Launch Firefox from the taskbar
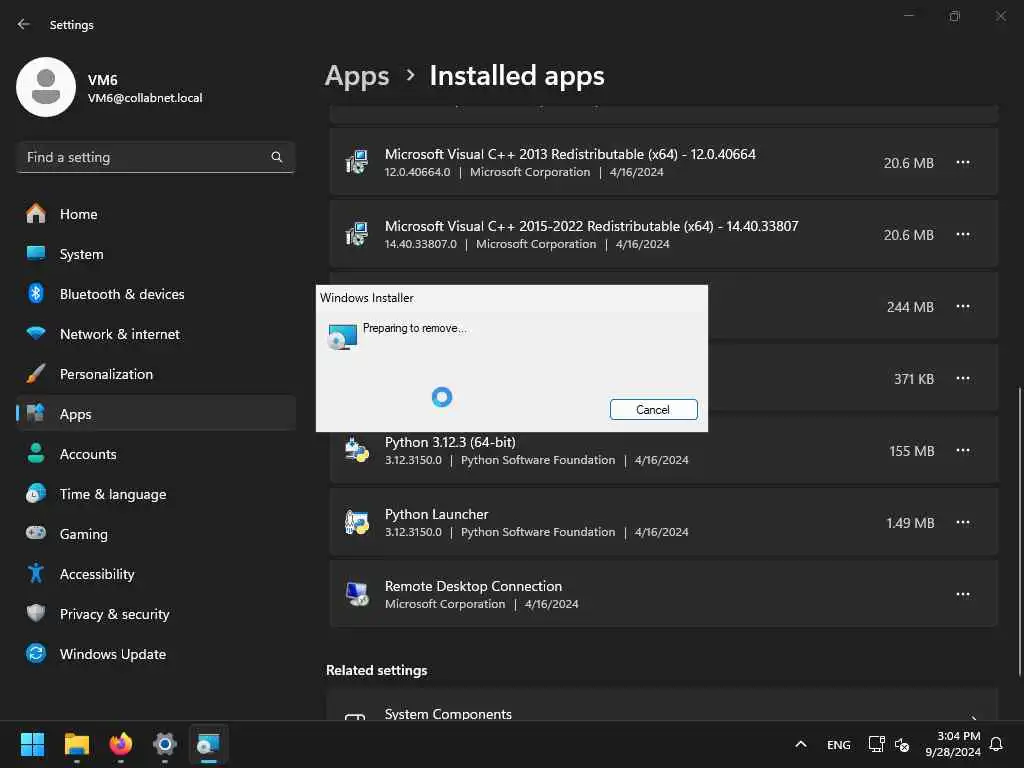Screen dimensions: 1024x768 coord(121,744)
